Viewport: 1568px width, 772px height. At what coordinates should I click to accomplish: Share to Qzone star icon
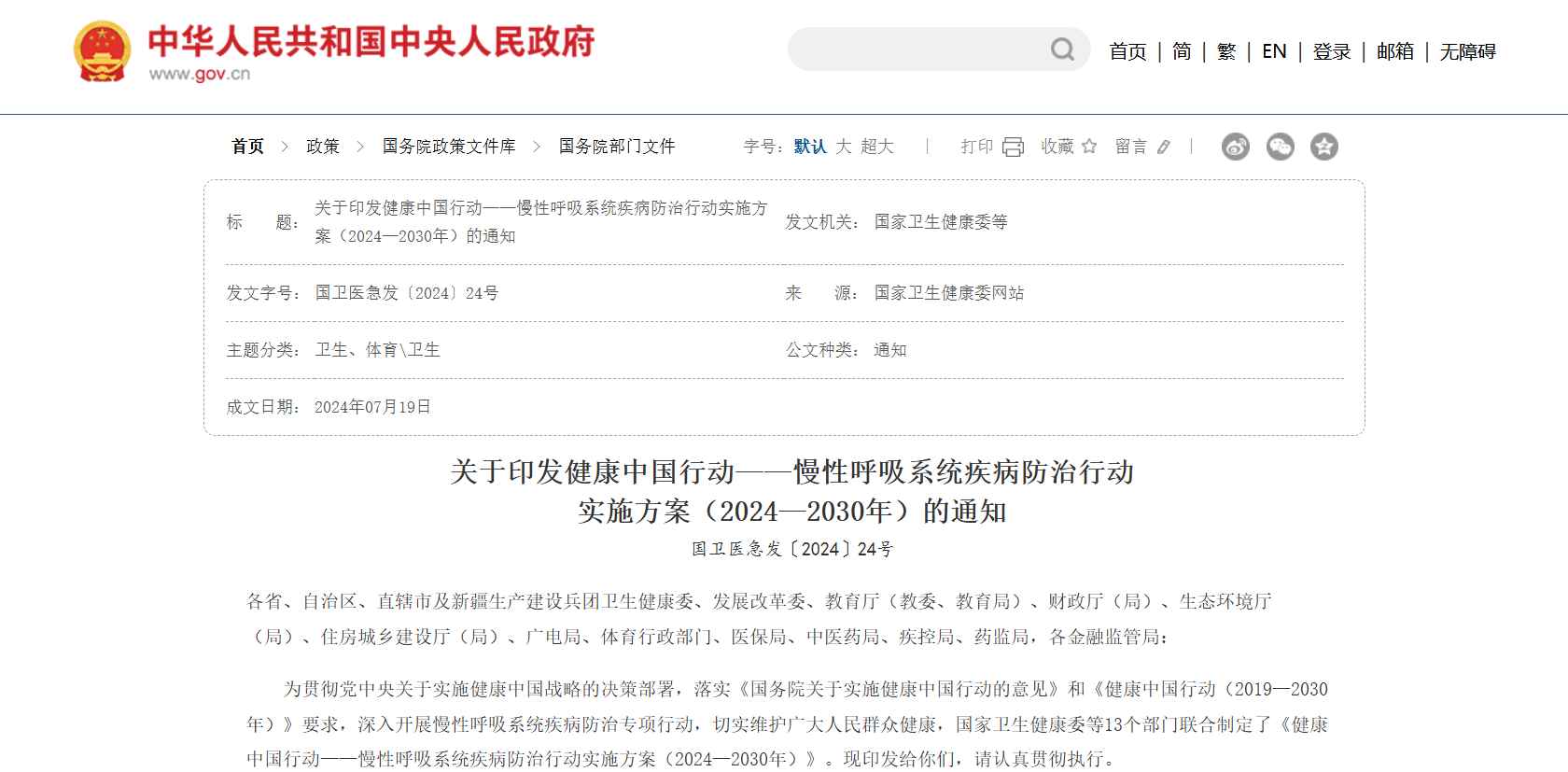pos(1324,147)
